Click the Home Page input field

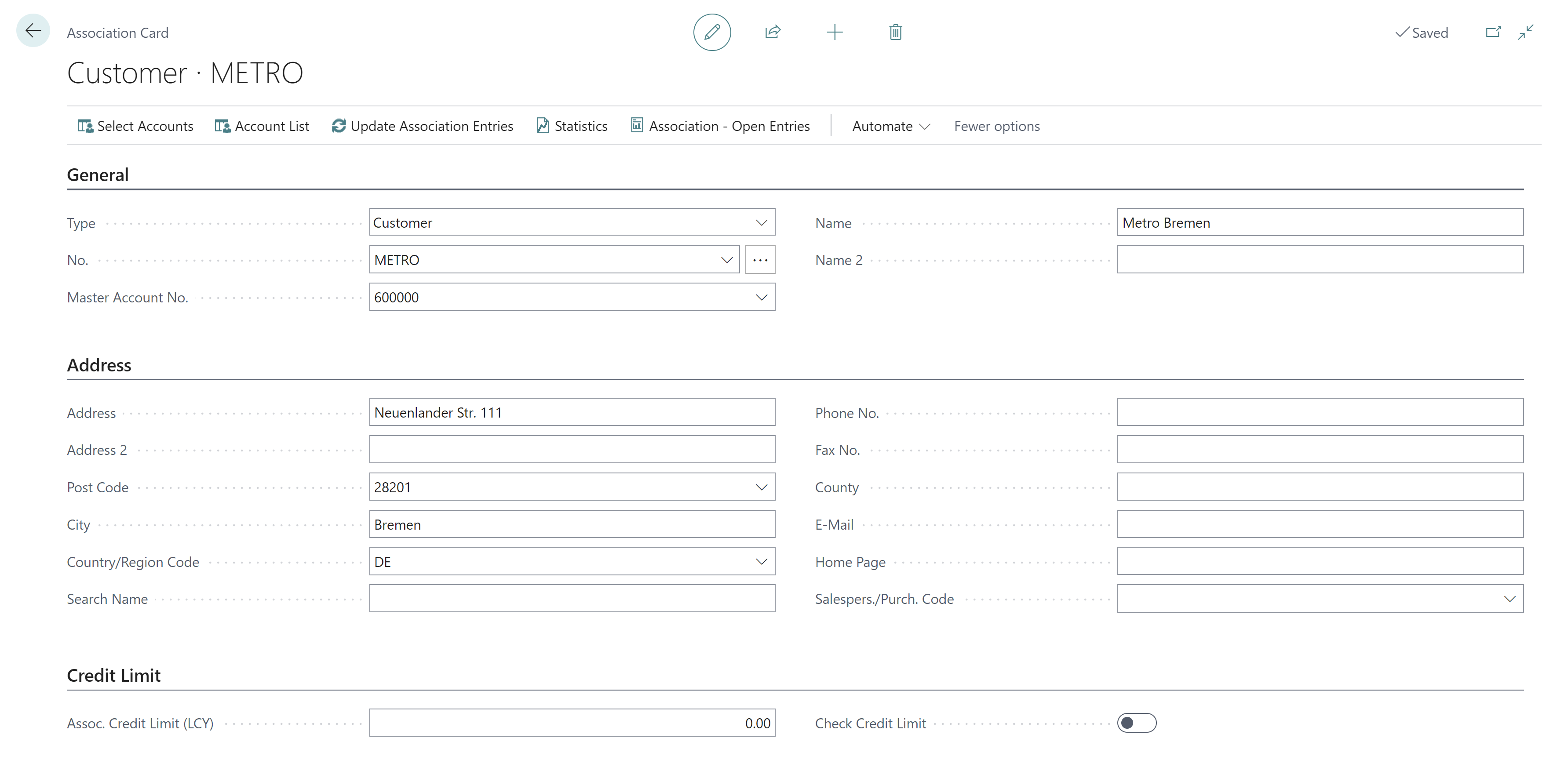coord(1320,561)
